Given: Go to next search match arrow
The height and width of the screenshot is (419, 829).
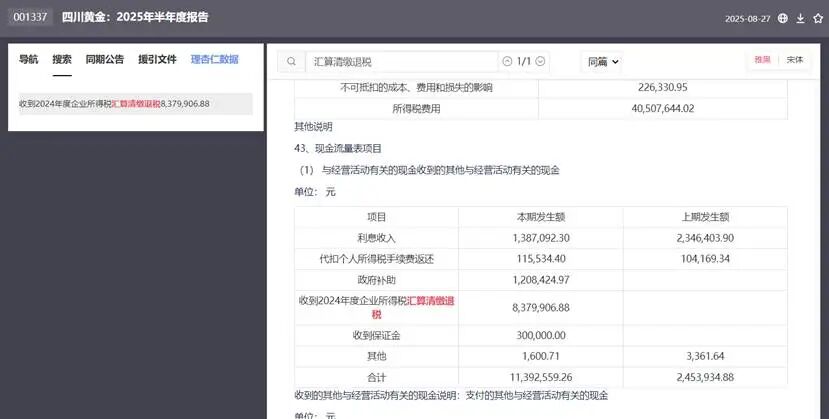Looking at the screenshot, I should click(540, 61).
